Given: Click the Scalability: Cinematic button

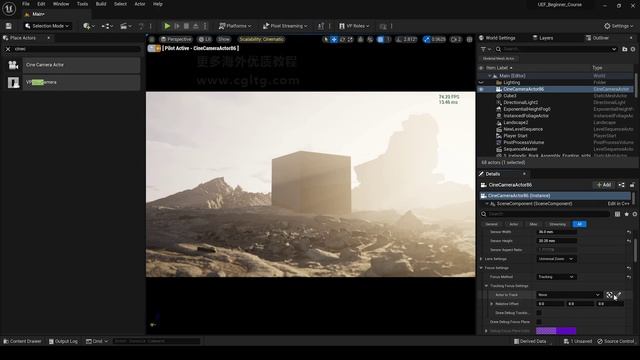Looking at the screenshot, I should click(261, 40).
